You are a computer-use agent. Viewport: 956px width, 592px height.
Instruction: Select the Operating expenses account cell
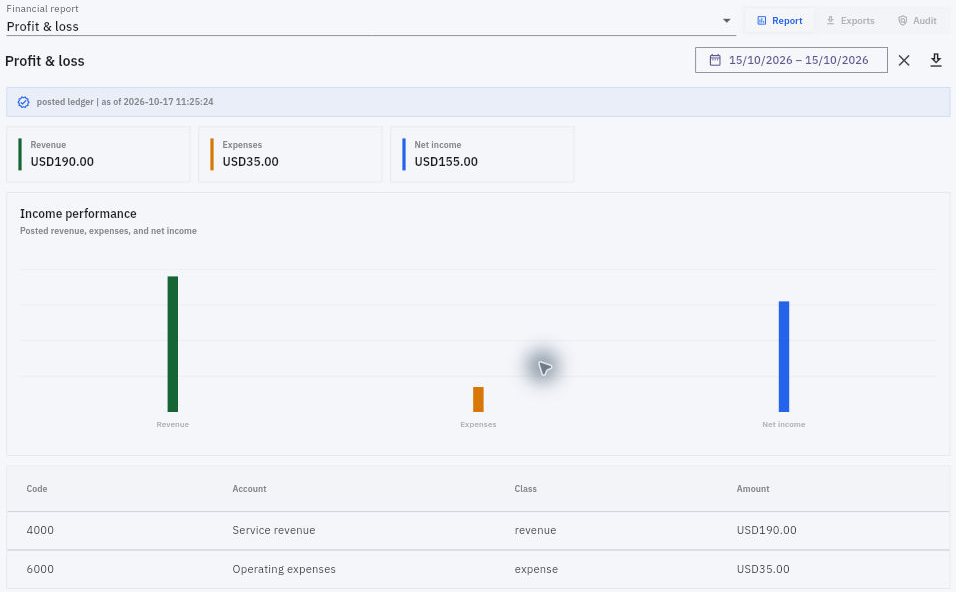click(x=284, y=569)
